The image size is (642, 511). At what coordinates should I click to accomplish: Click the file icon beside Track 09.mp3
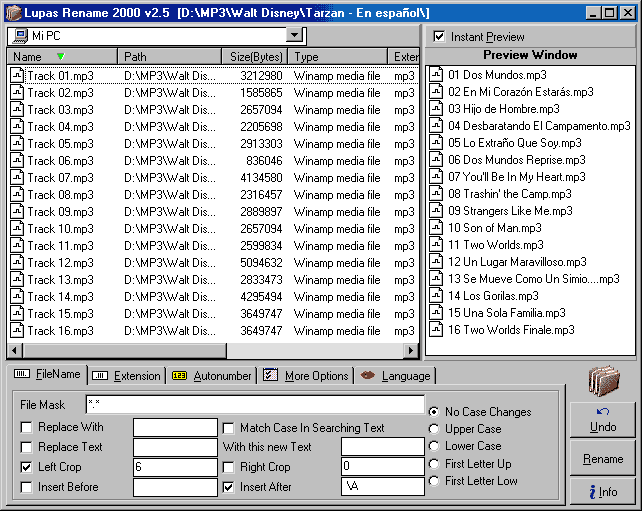point(17,211)
